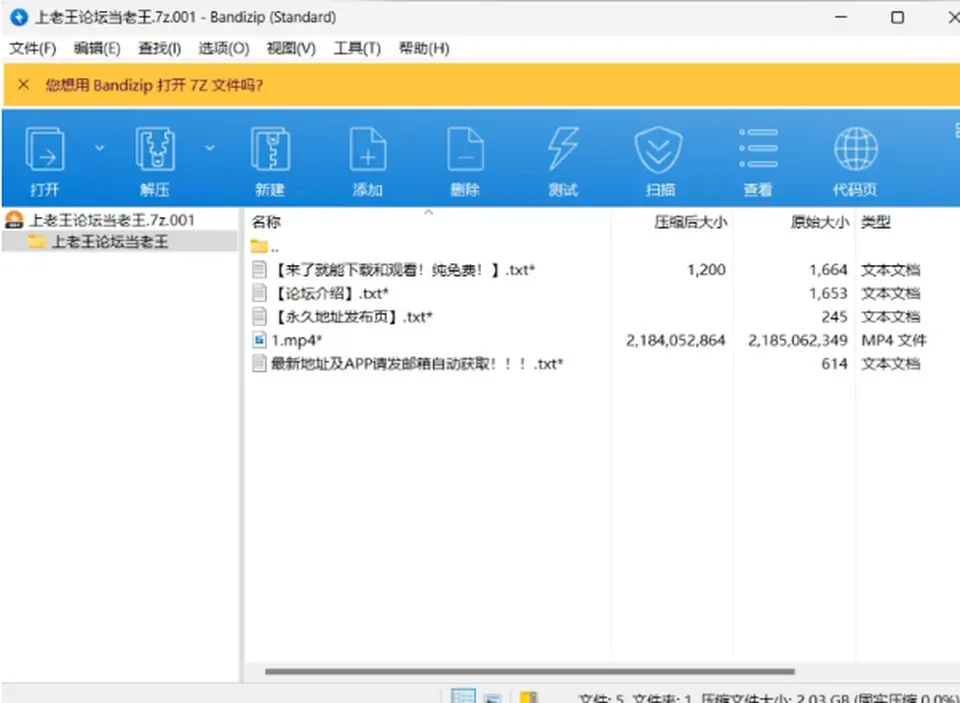Open the 视图(V) menu
Viewport: 960px width, 703px height.
point(291,48)
